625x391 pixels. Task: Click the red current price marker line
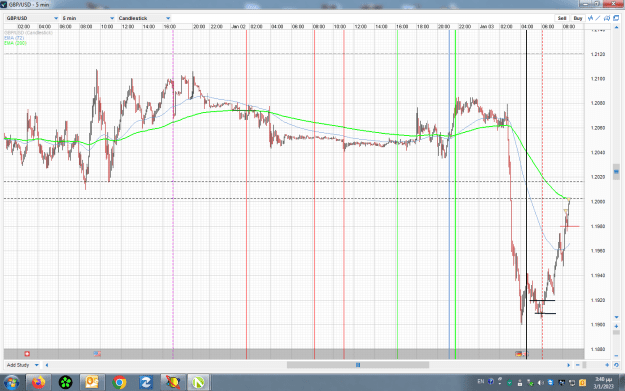pos(570,226)
